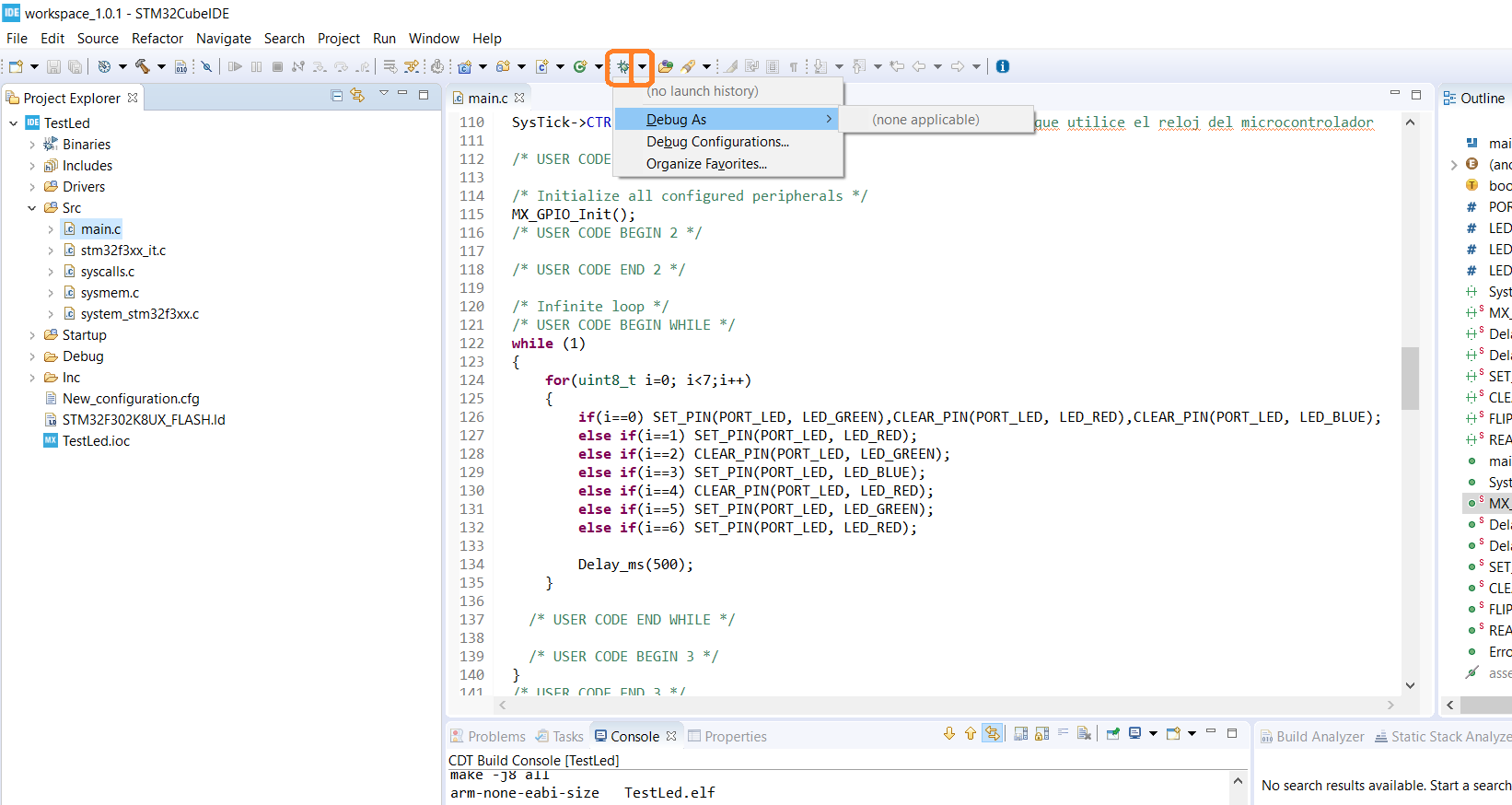Click the Save toolbar icon
The width and height of the screenshot is (1512, 805).
(54, 66)
